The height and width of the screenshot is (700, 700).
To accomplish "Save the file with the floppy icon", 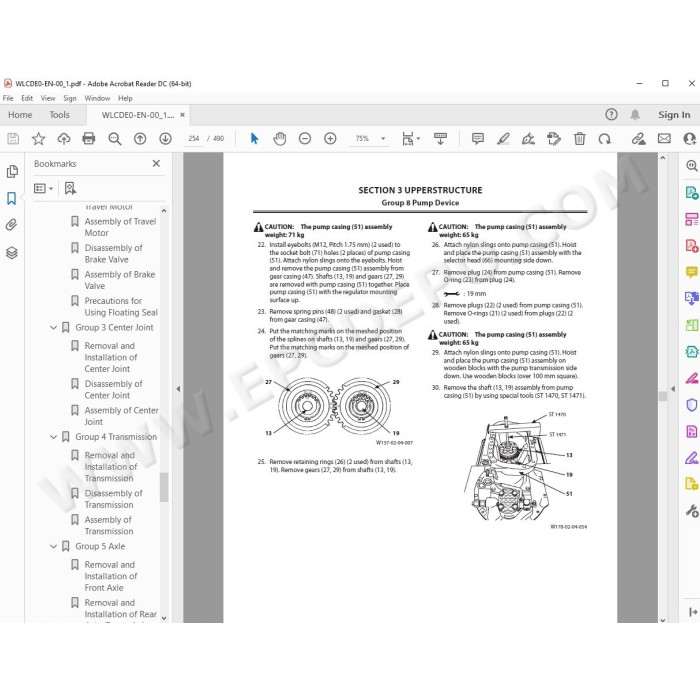I will (x=13, y=139).
